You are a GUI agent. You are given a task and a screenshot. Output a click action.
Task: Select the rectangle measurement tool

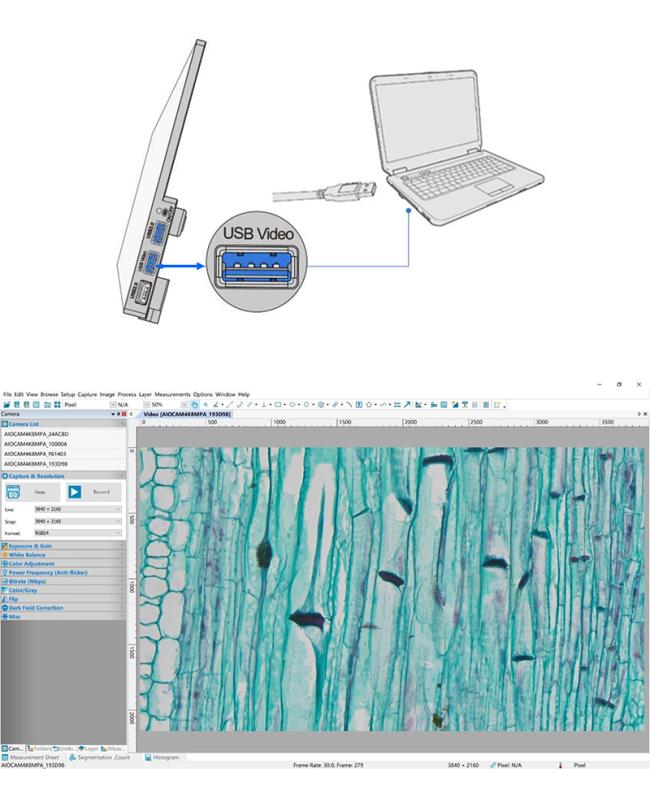click(x=277, y=405)
